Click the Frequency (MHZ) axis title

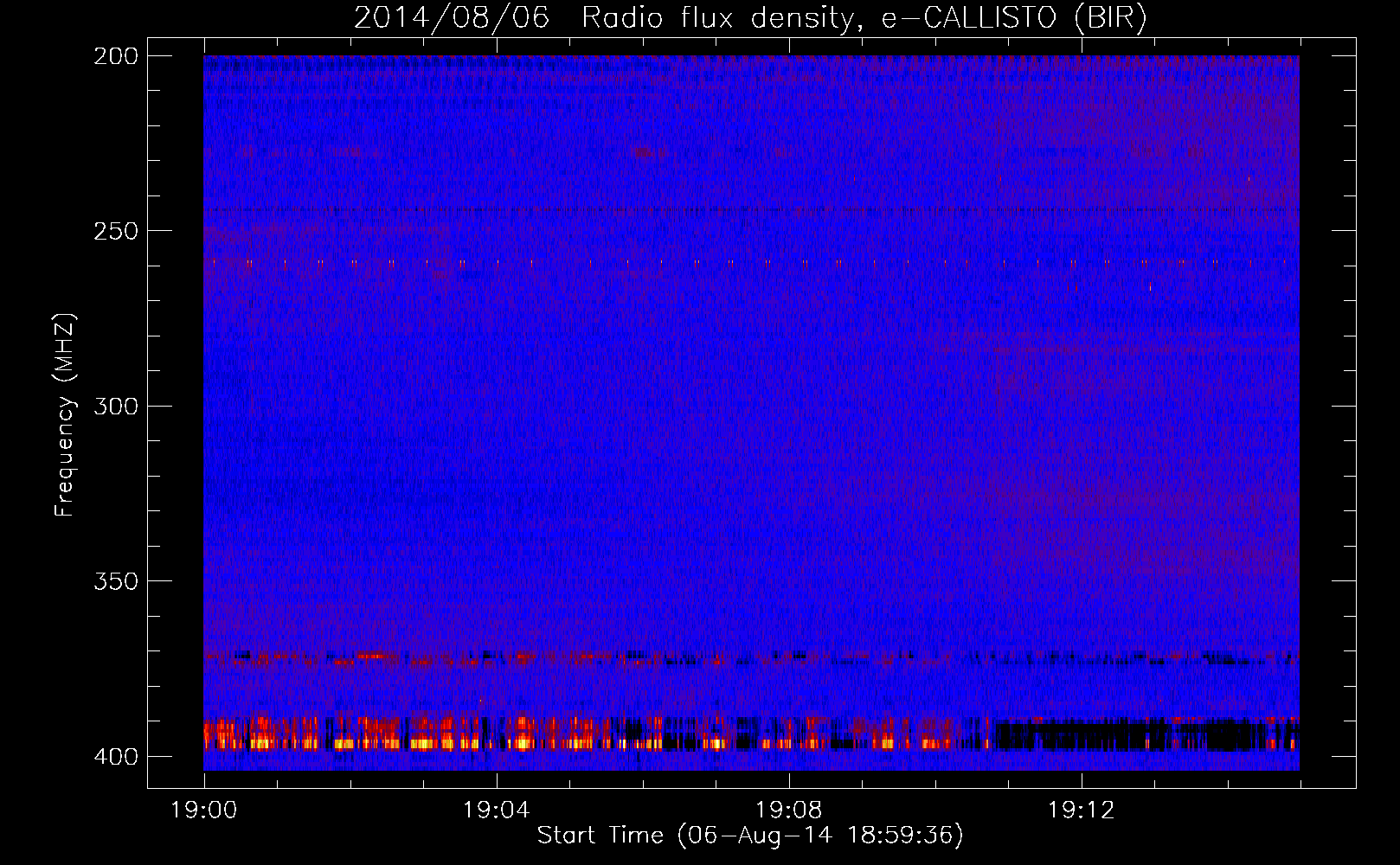[x=65, y=413]
